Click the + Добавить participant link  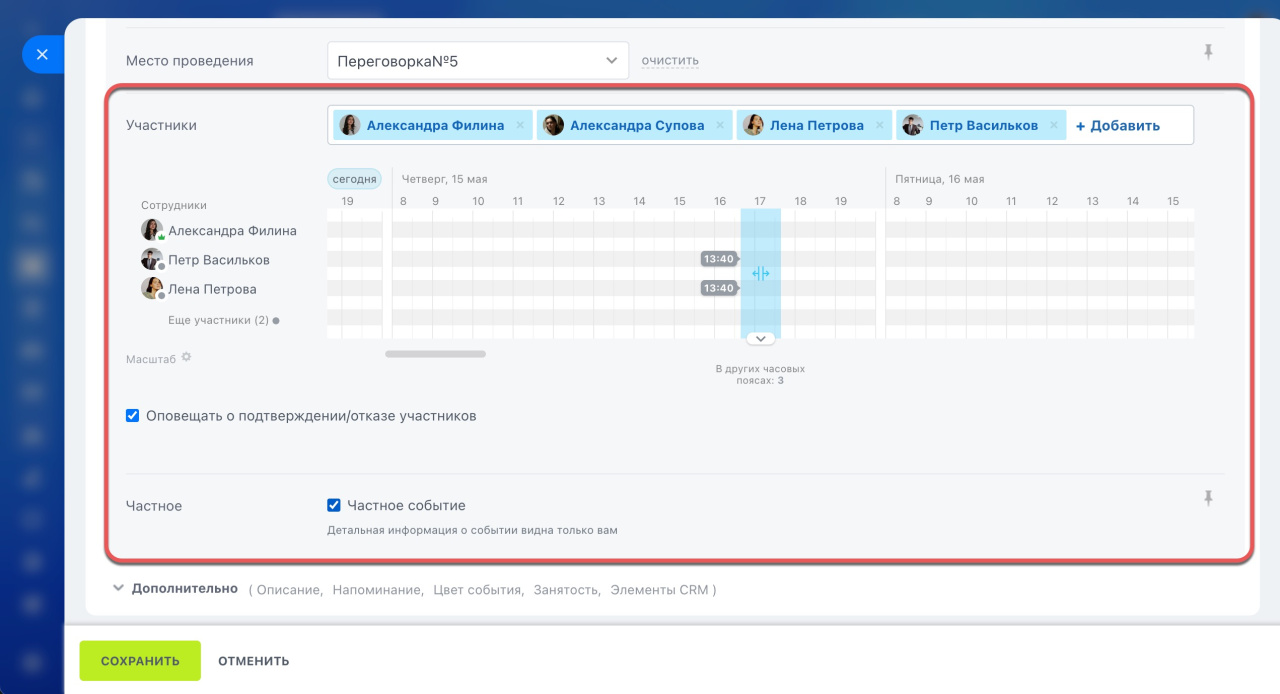click(x=1118, y=126)
